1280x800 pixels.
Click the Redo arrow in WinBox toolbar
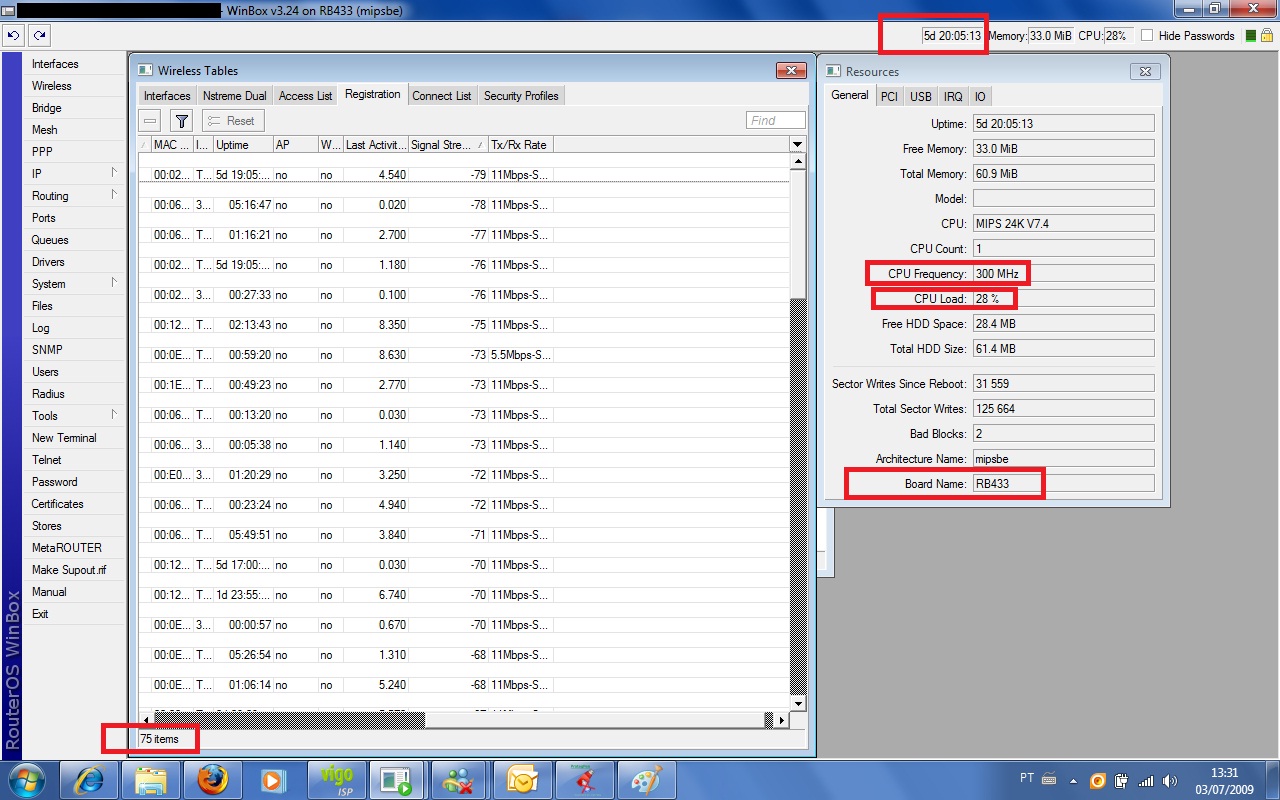pos(39,35)
